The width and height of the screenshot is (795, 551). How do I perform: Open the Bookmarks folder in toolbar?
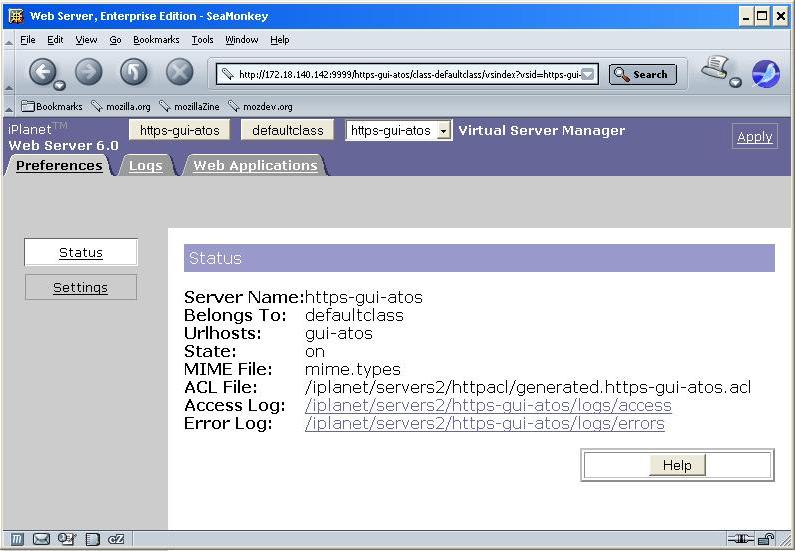(52, 106)
